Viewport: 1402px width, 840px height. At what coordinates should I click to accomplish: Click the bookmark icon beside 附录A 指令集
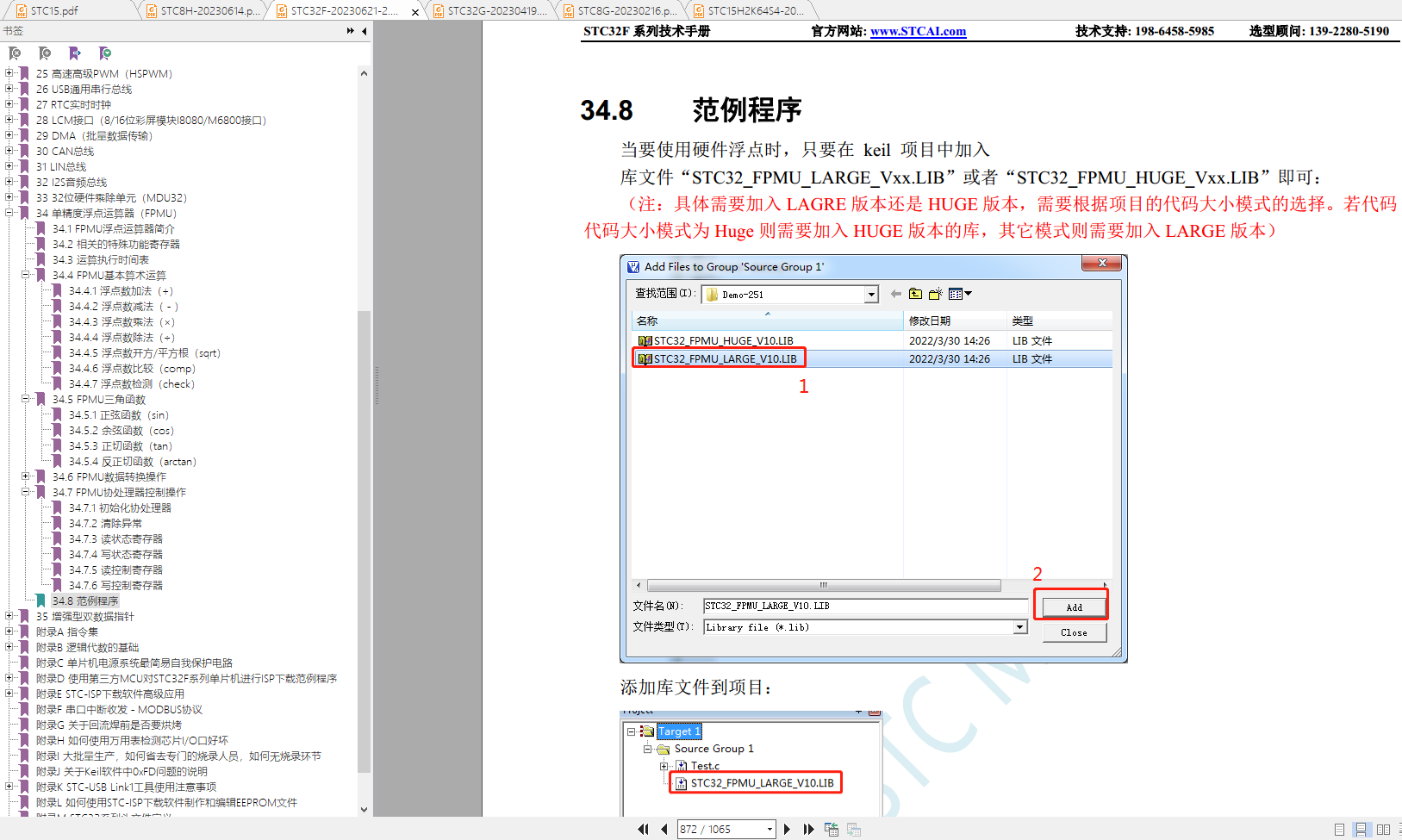click(24, 632)
